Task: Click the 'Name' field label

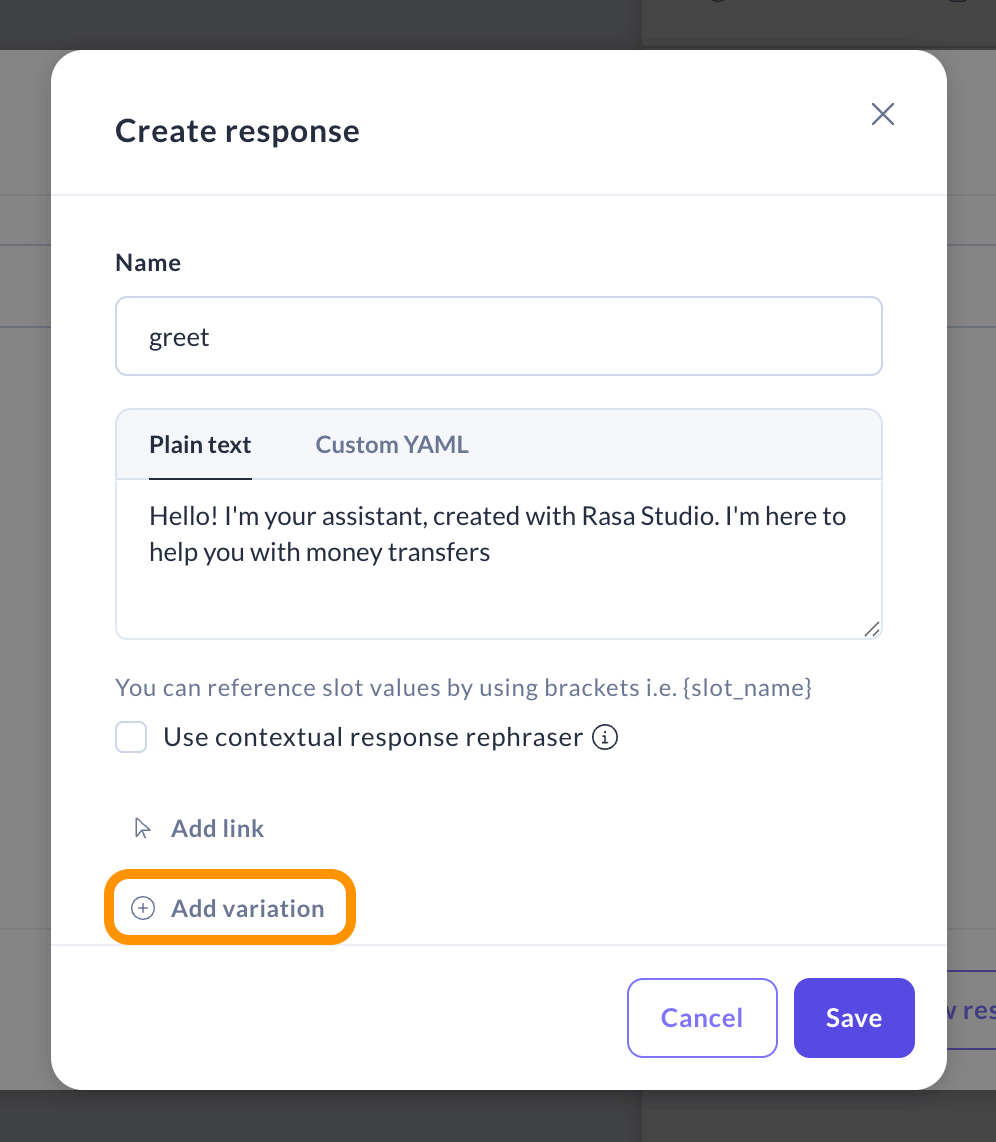Action: coord(148,263)
